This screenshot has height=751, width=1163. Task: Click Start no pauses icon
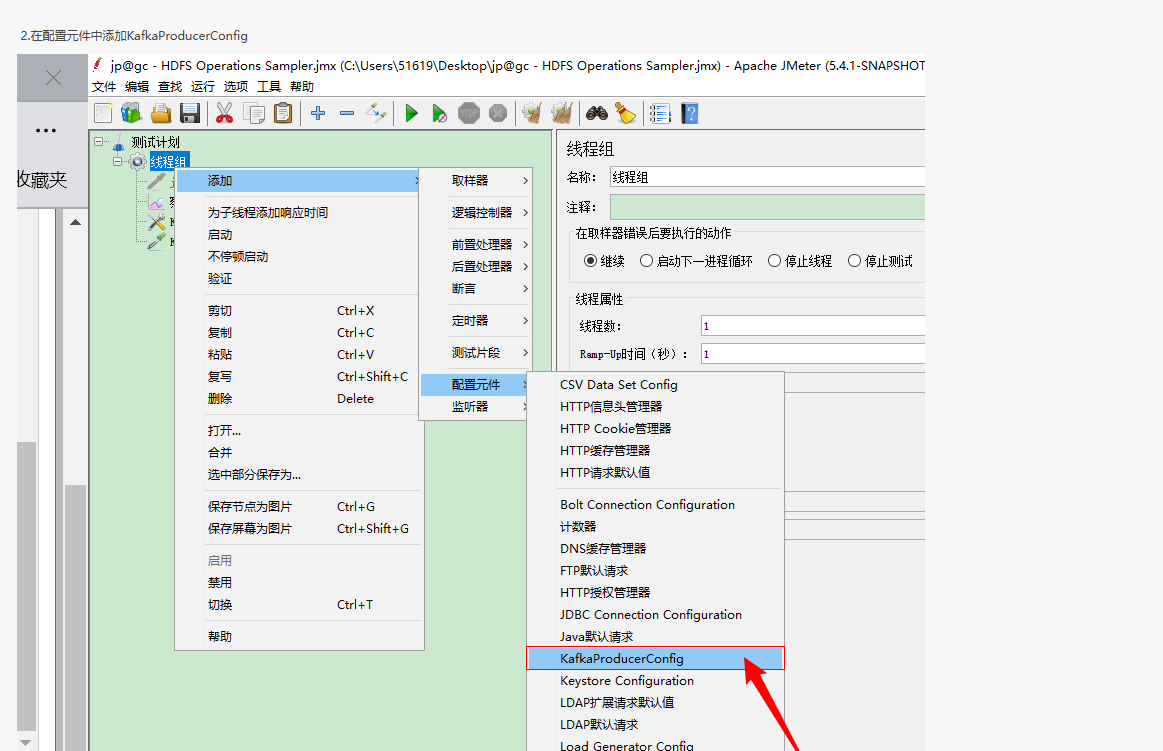(440, 113)
